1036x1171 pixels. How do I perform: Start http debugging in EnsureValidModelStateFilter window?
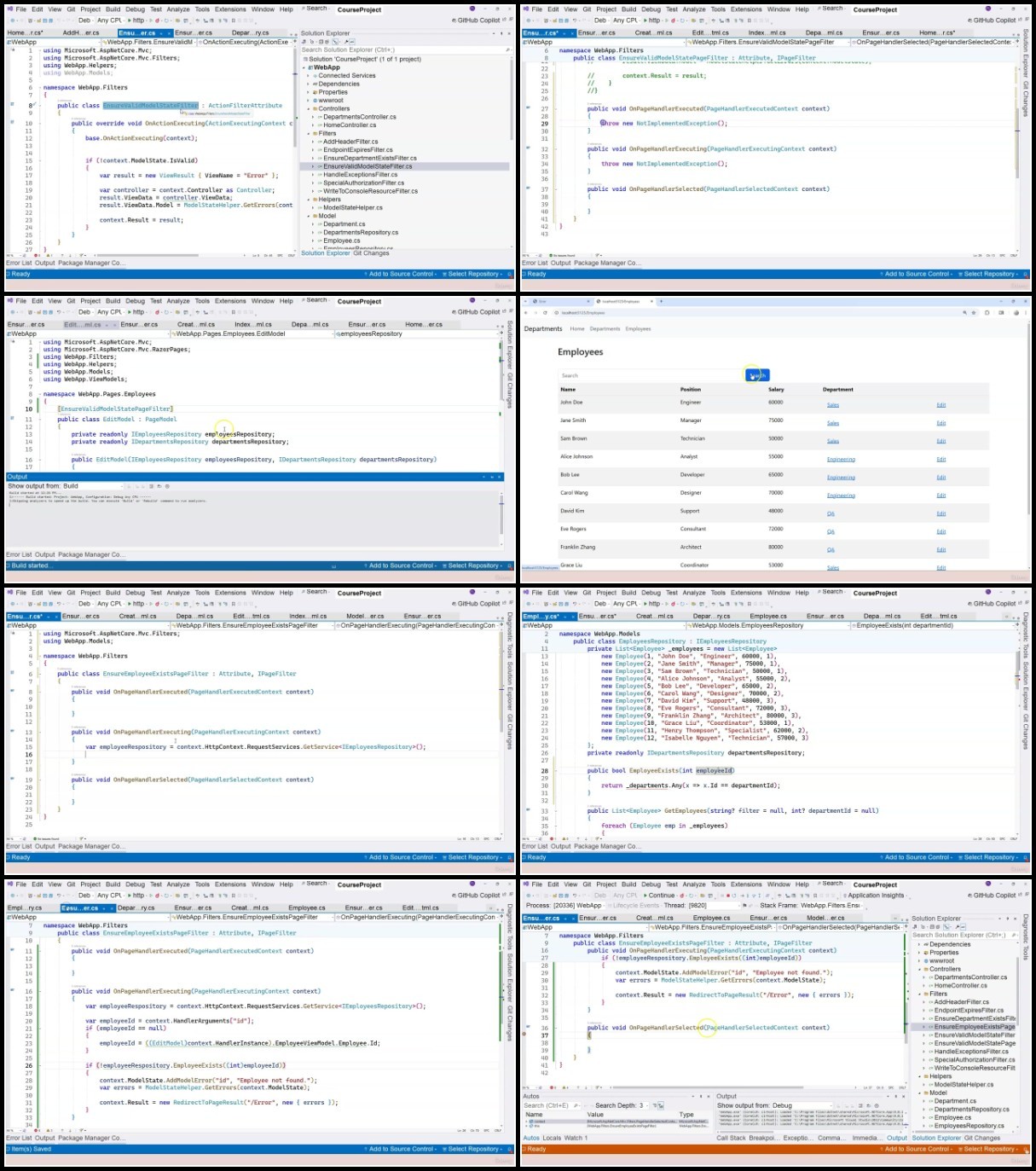[x=136, y=20]
